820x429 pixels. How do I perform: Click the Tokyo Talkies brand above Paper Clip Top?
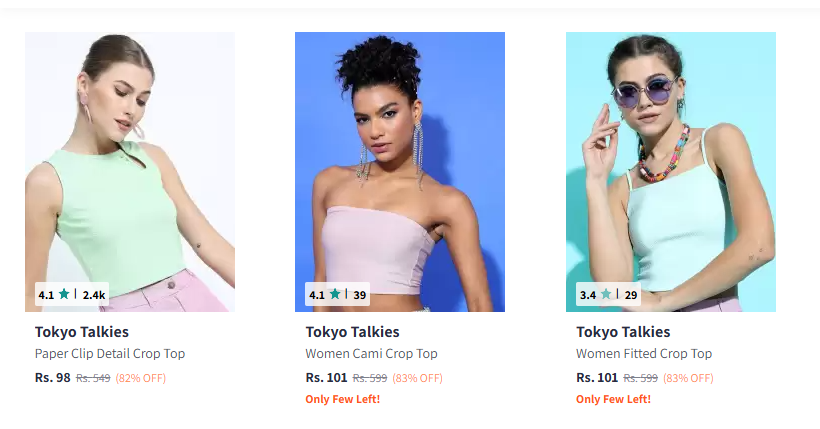click(82, 332)
